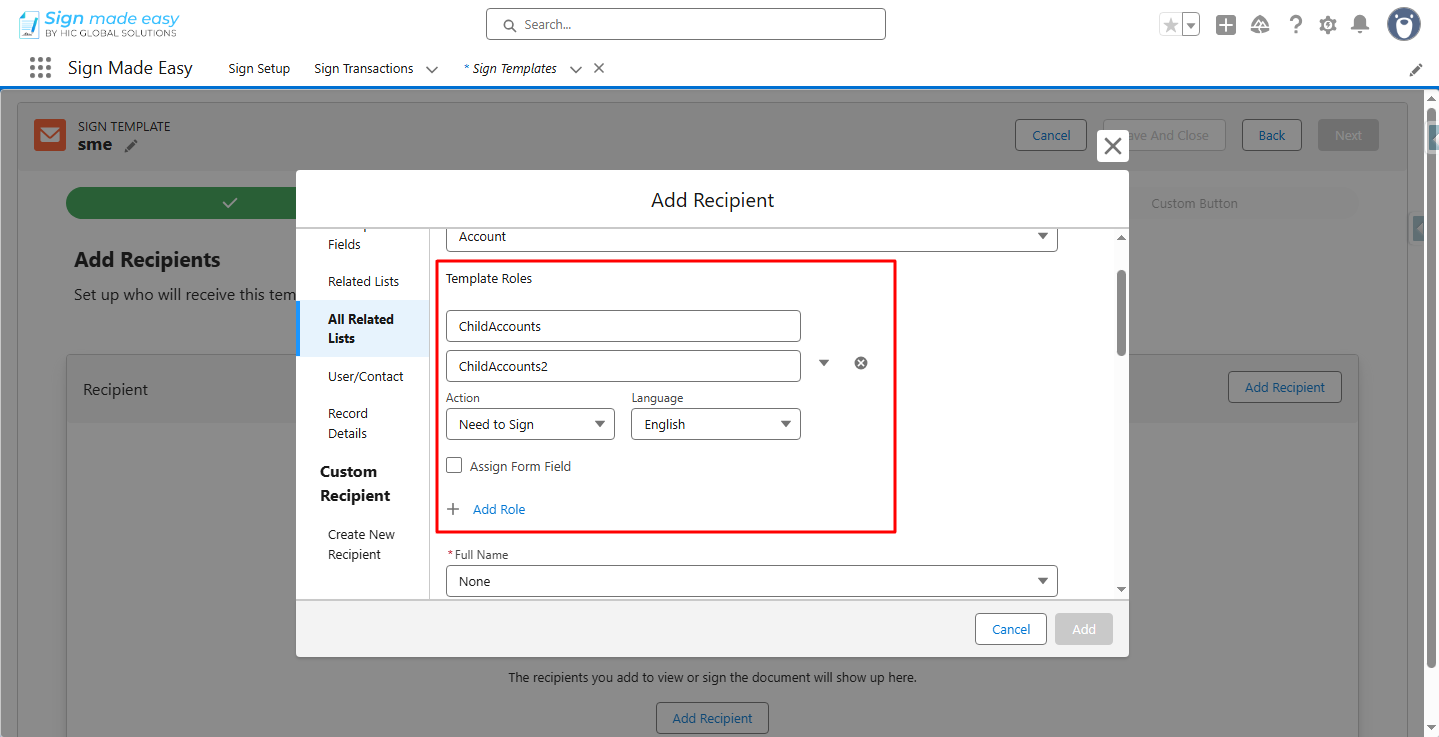Click the plus icon to add new item
This screenshot has height=737, width=1439.
point(1225,24)
